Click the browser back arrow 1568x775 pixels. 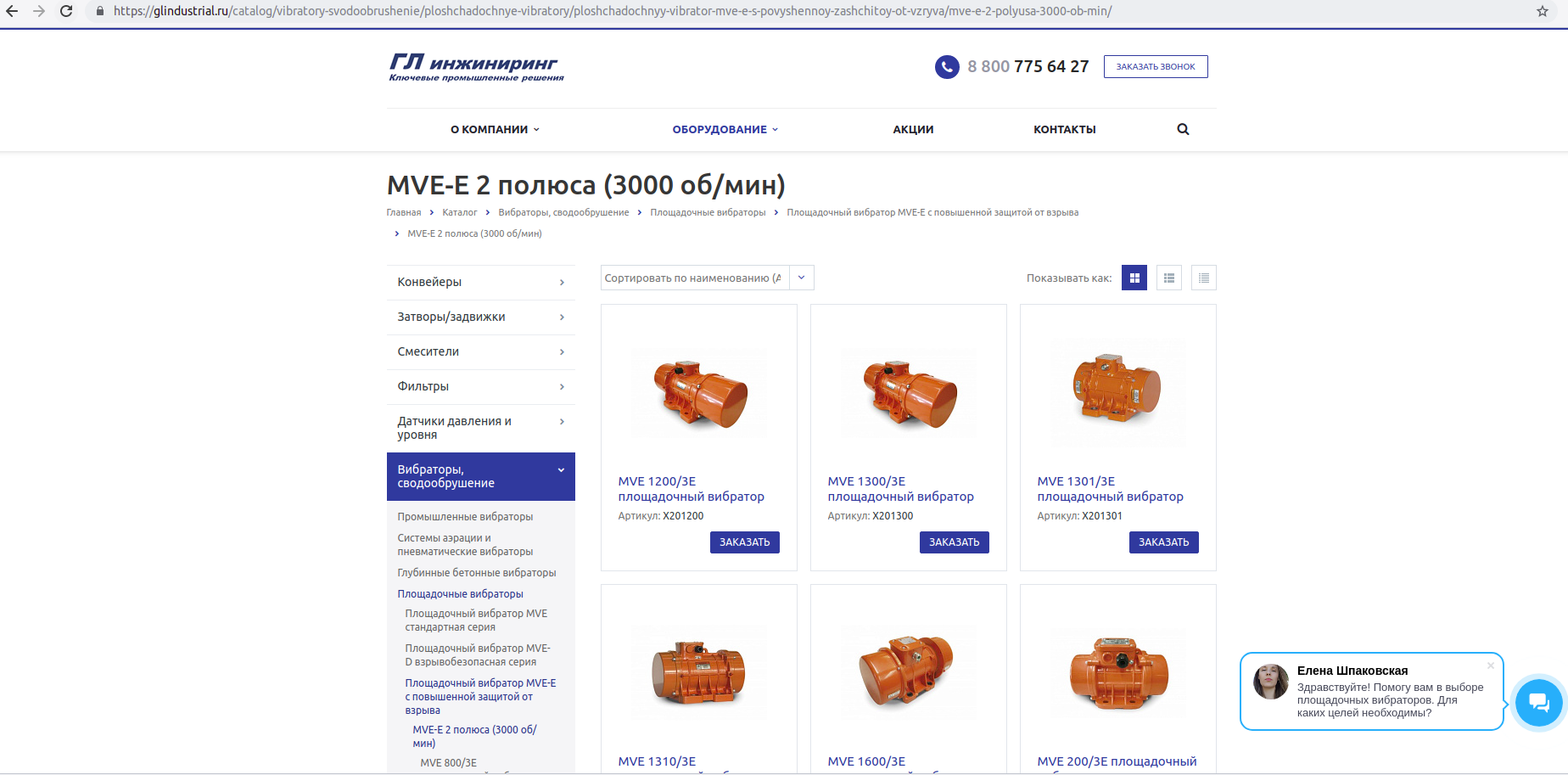click(12, 11)
